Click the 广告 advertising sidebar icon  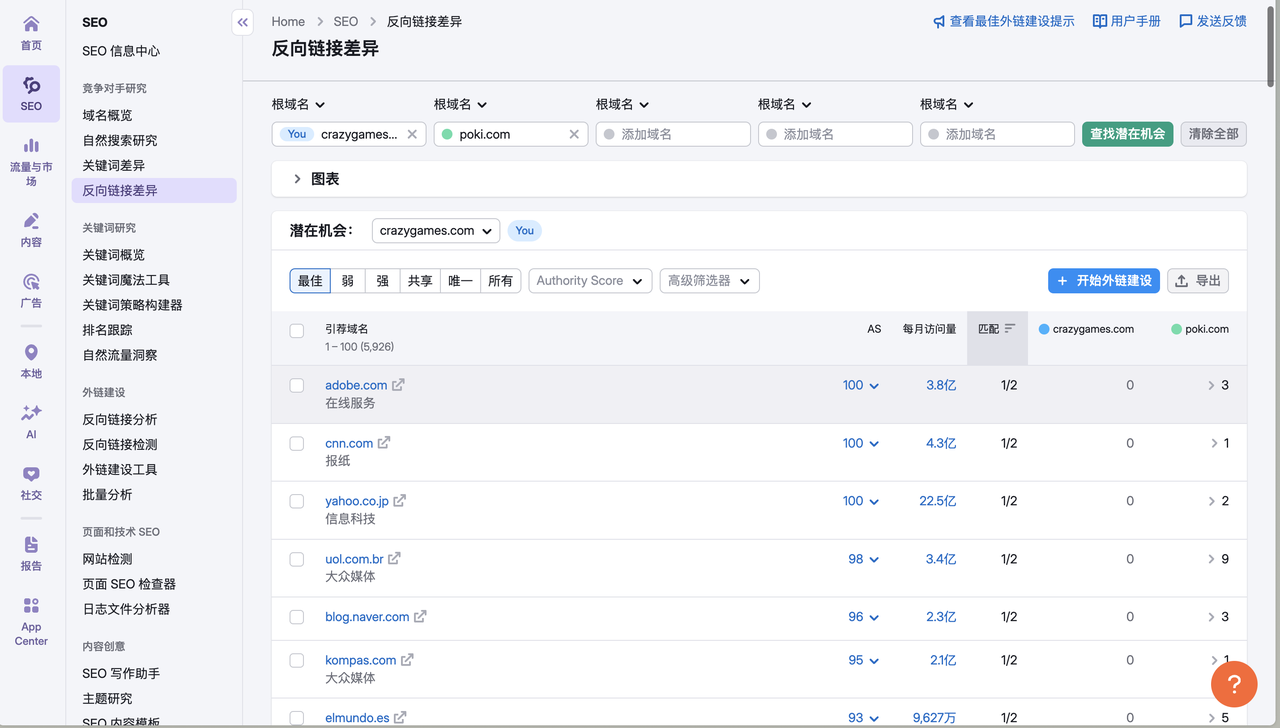coord(31,290)
